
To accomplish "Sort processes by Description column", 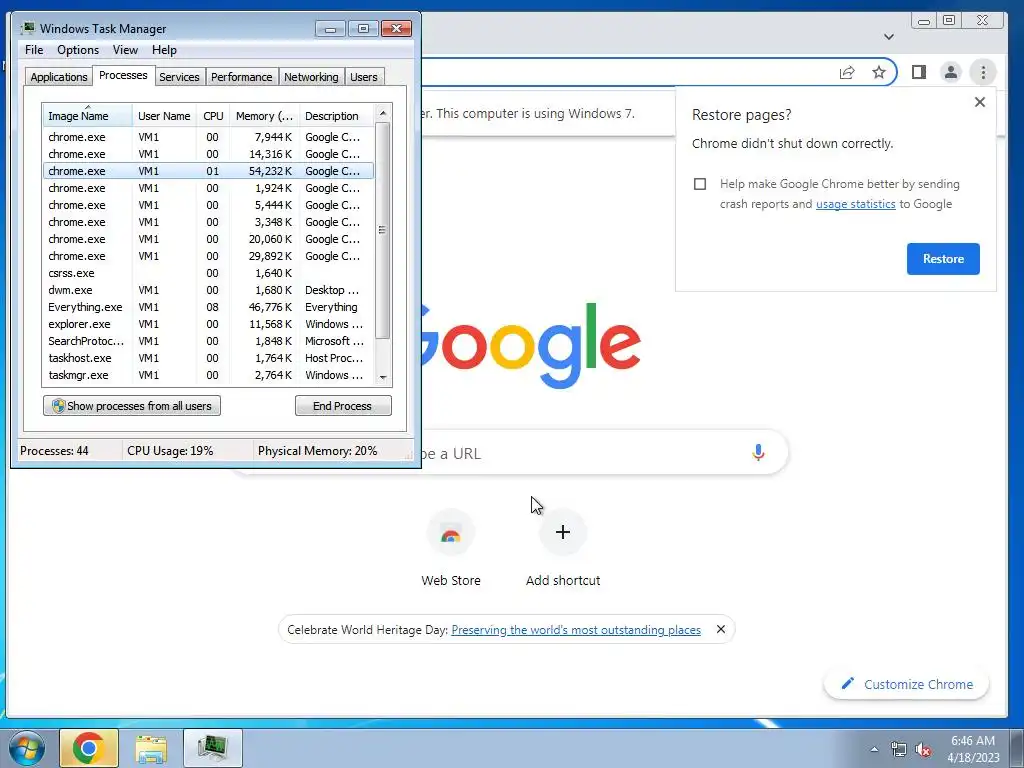I will [x=336, y=116].
